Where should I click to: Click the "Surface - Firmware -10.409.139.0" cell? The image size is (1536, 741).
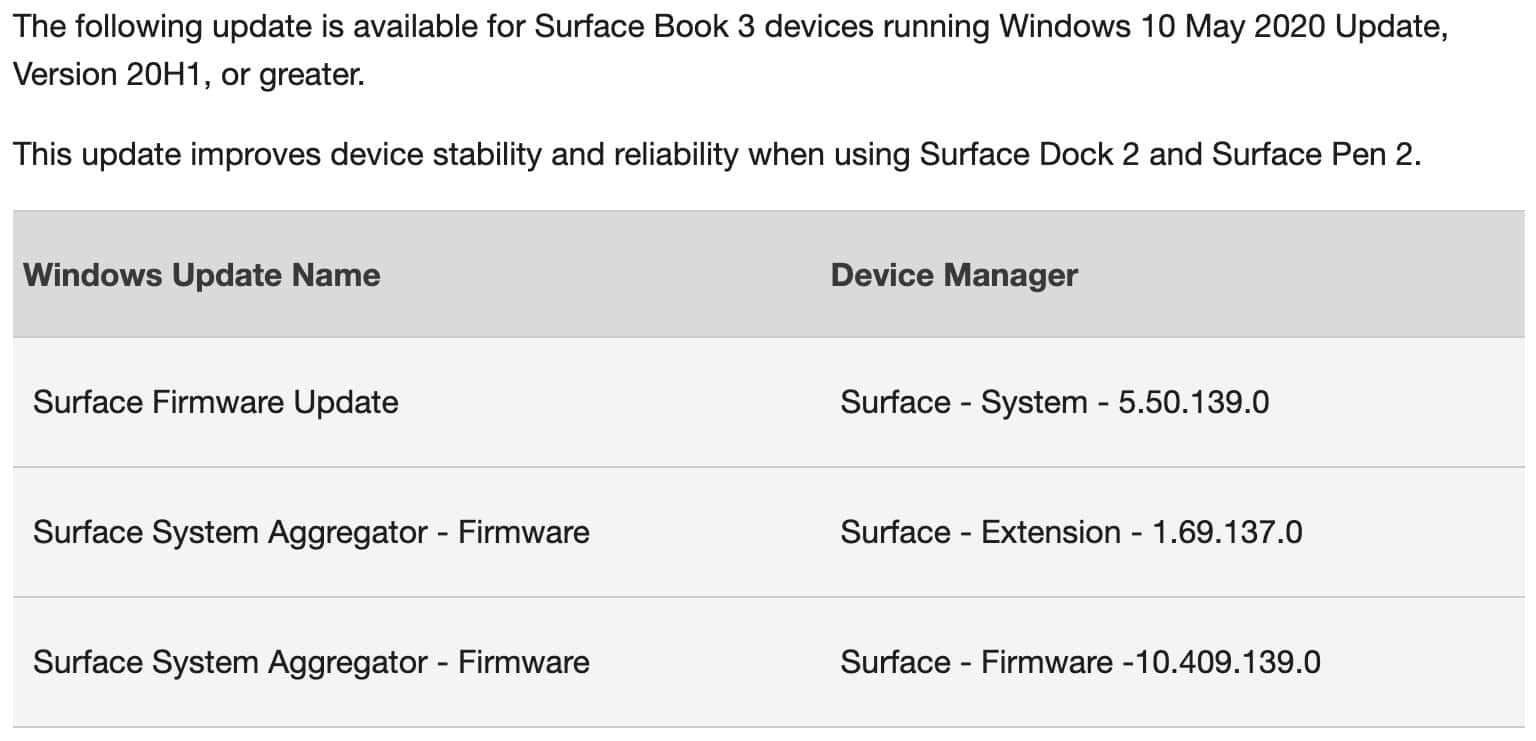[1081, 662]
